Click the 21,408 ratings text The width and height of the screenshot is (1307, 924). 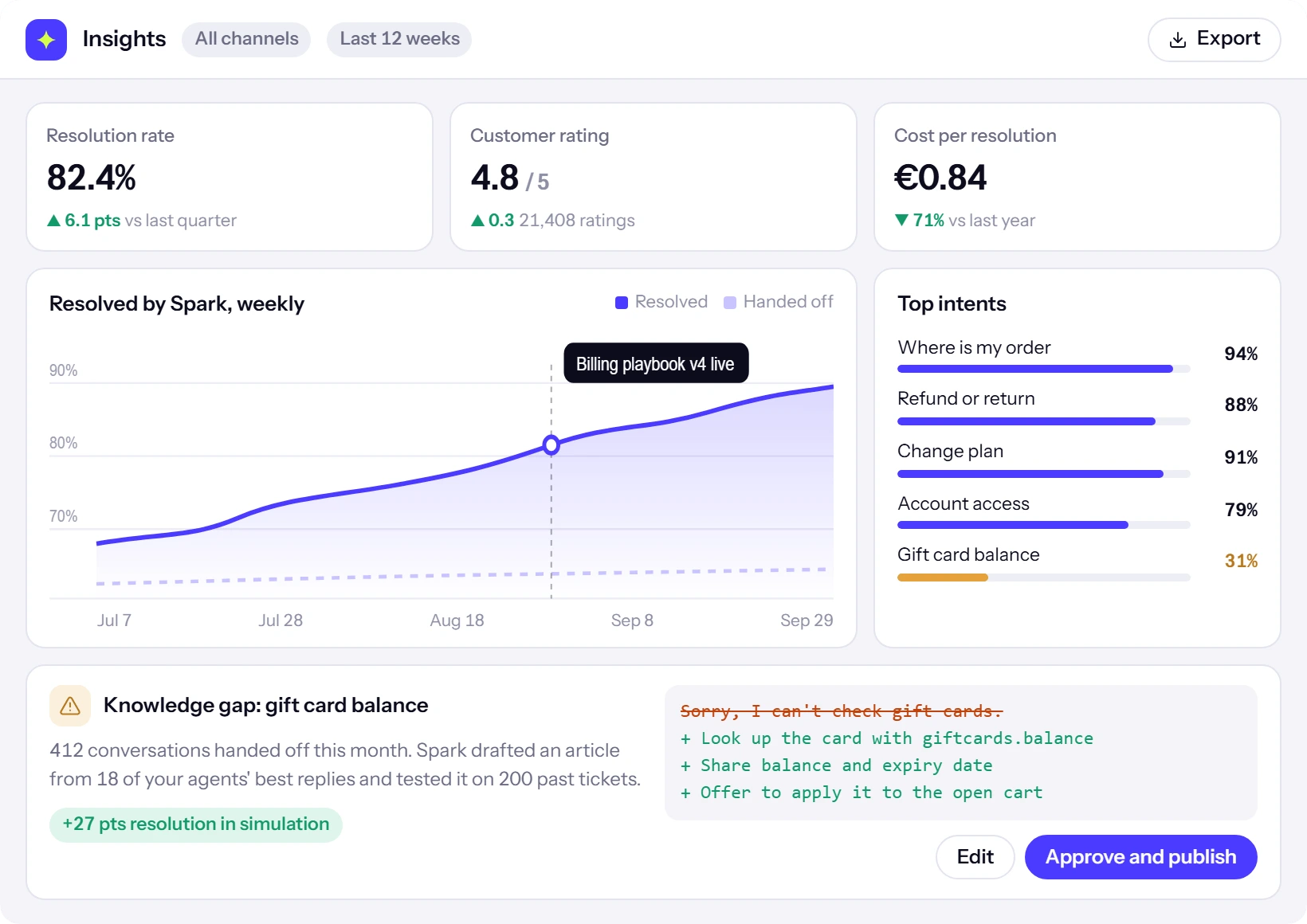coord(577,221)
